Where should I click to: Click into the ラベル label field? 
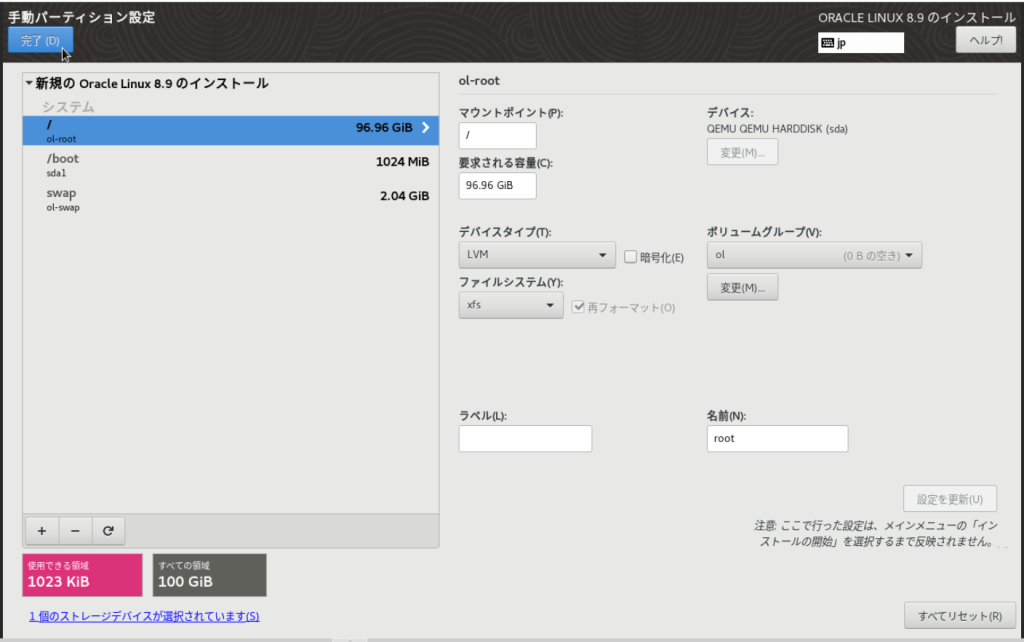coord(525,438)
